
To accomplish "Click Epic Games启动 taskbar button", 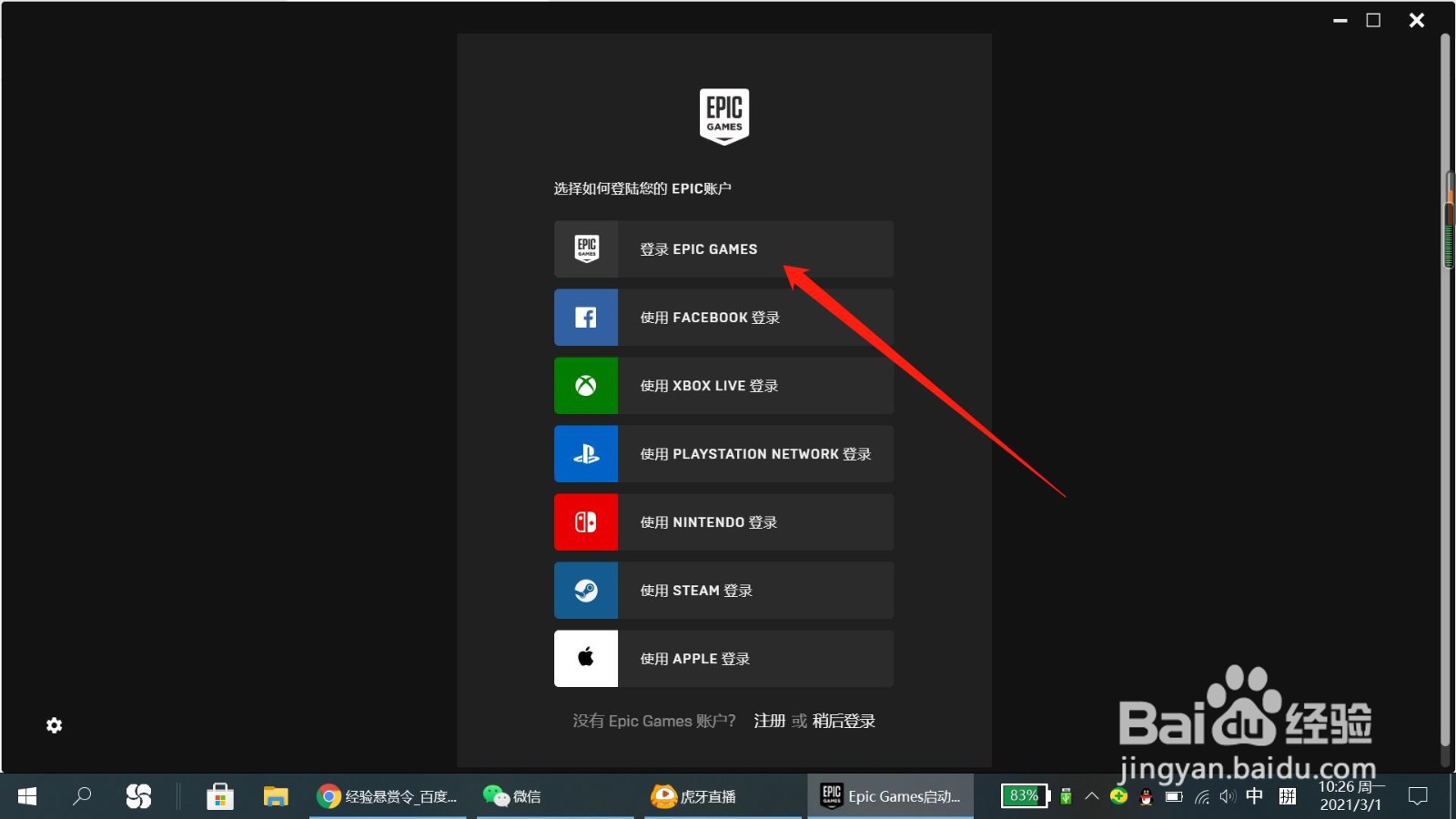I will [890, 796].
